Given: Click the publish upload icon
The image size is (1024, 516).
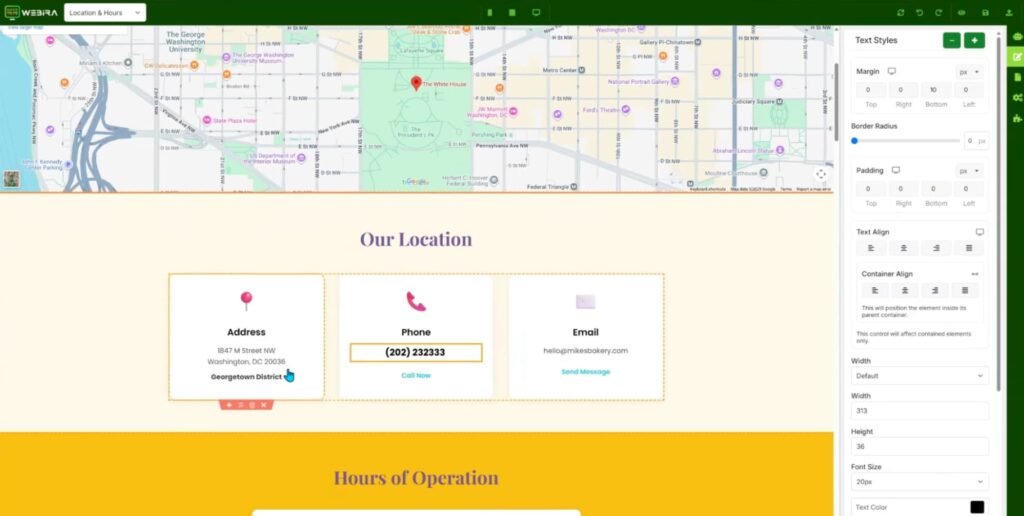Looking at the screenshot, I should 1008,12.
